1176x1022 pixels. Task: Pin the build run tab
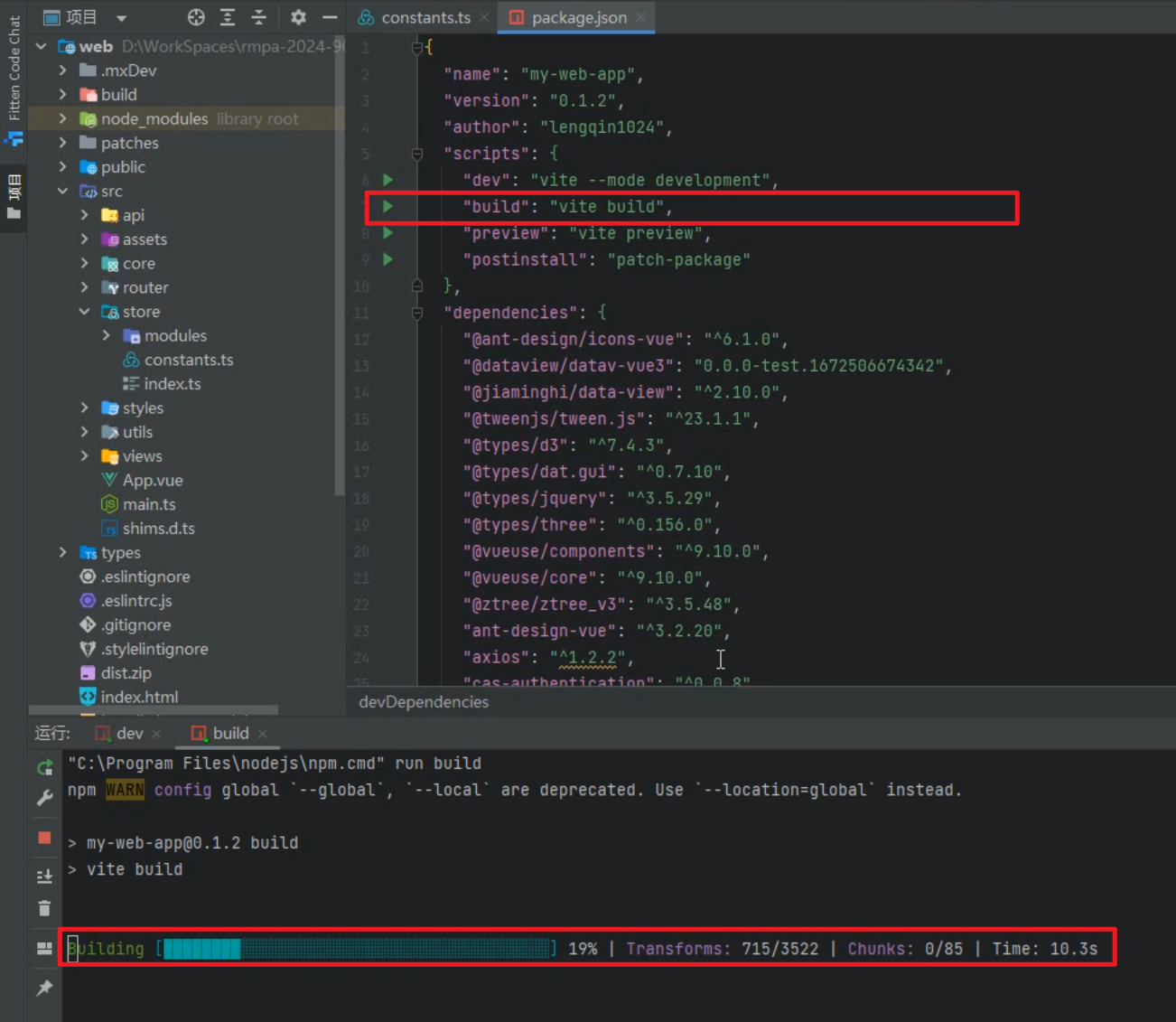44,988
